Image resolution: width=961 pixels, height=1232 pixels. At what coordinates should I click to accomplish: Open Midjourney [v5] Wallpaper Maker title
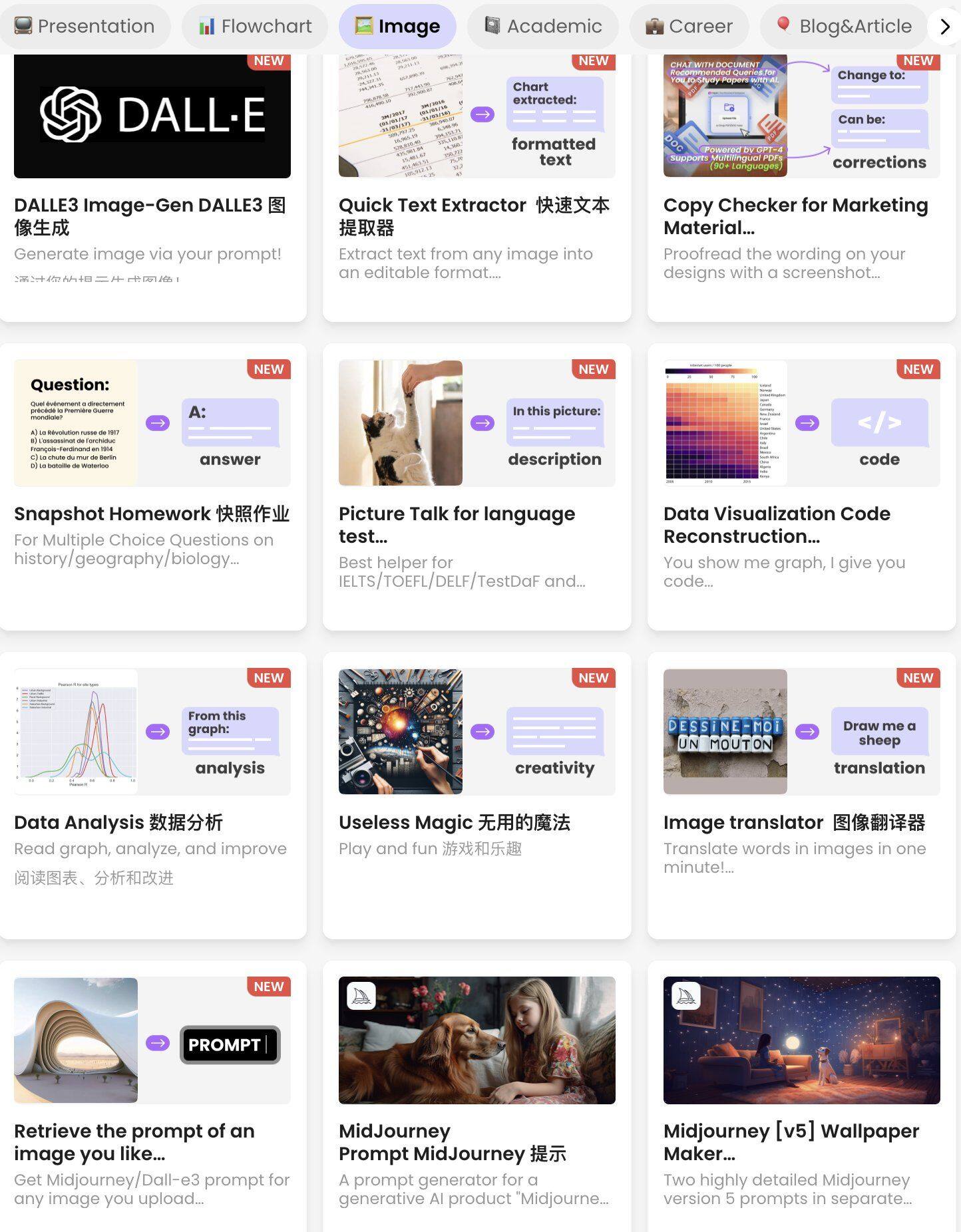(791, 1142)
